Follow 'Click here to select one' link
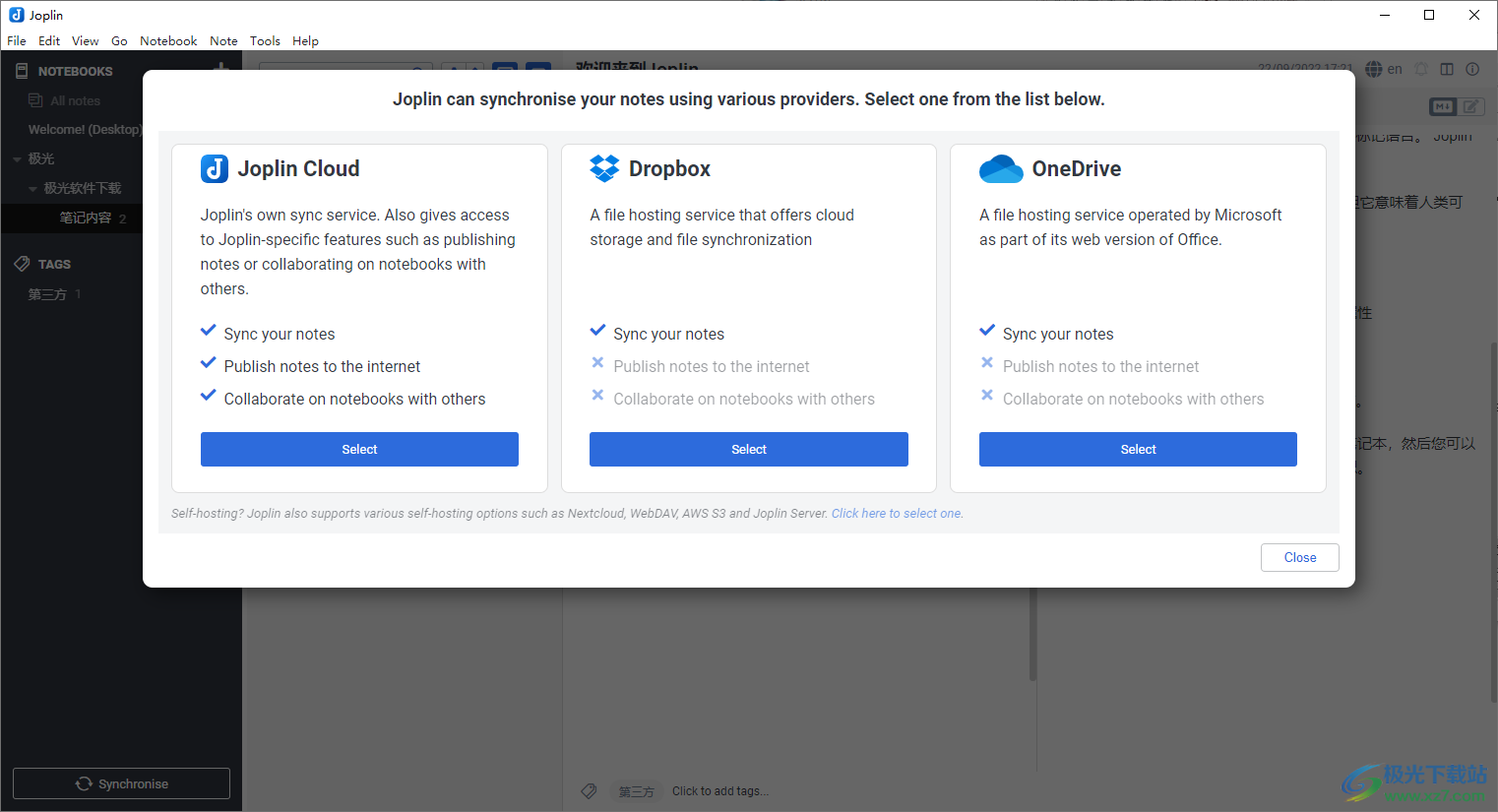This screenshot has height=812, width=1498. [897, 514]
